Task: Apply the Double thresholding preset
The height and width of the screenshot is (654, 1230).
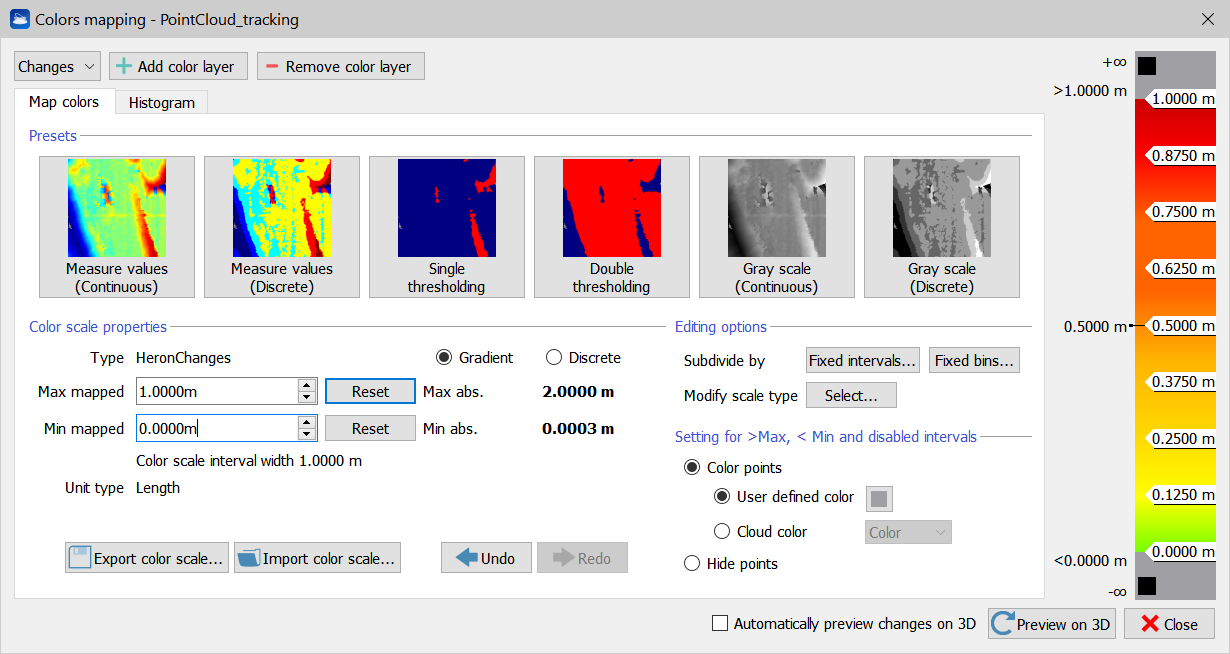Action: coord(612,227)
